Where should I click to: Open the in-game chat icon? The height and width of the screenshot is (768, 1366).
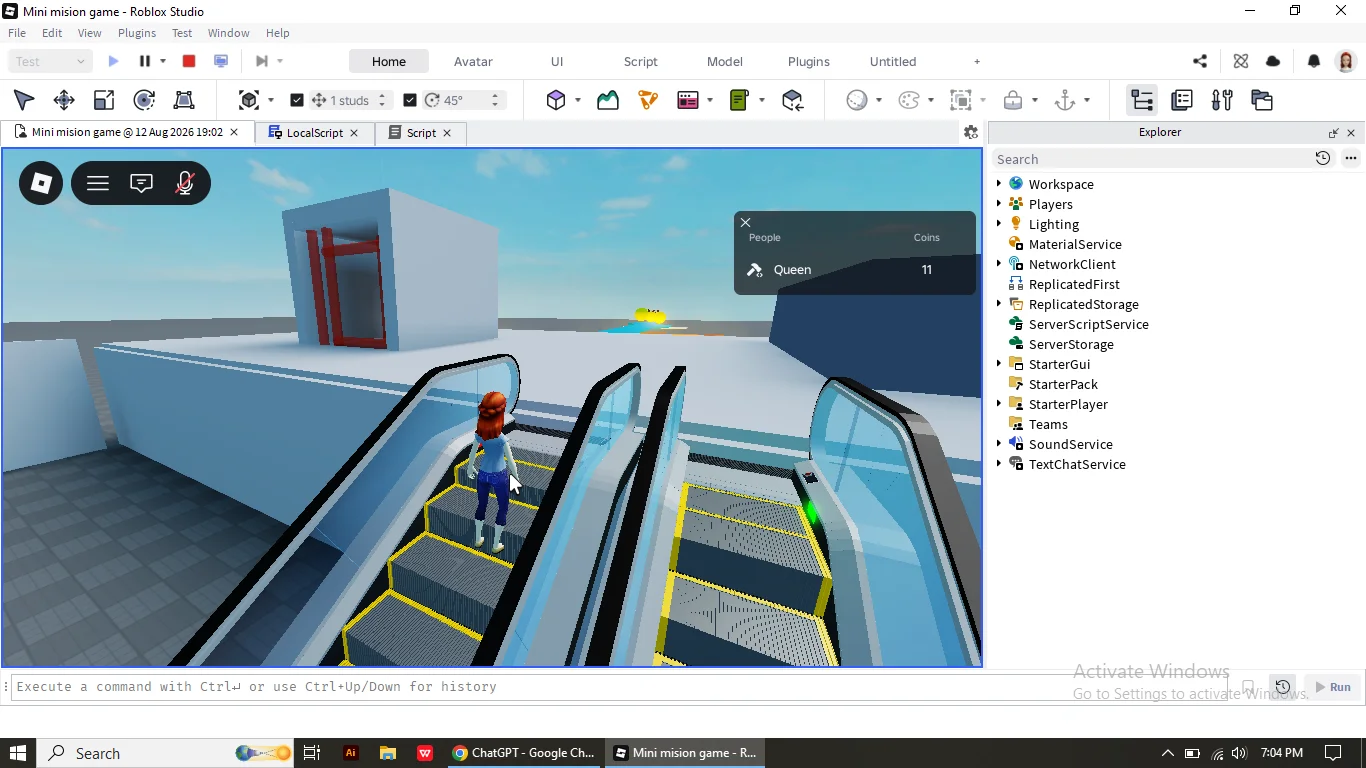[x=142, y=183]
